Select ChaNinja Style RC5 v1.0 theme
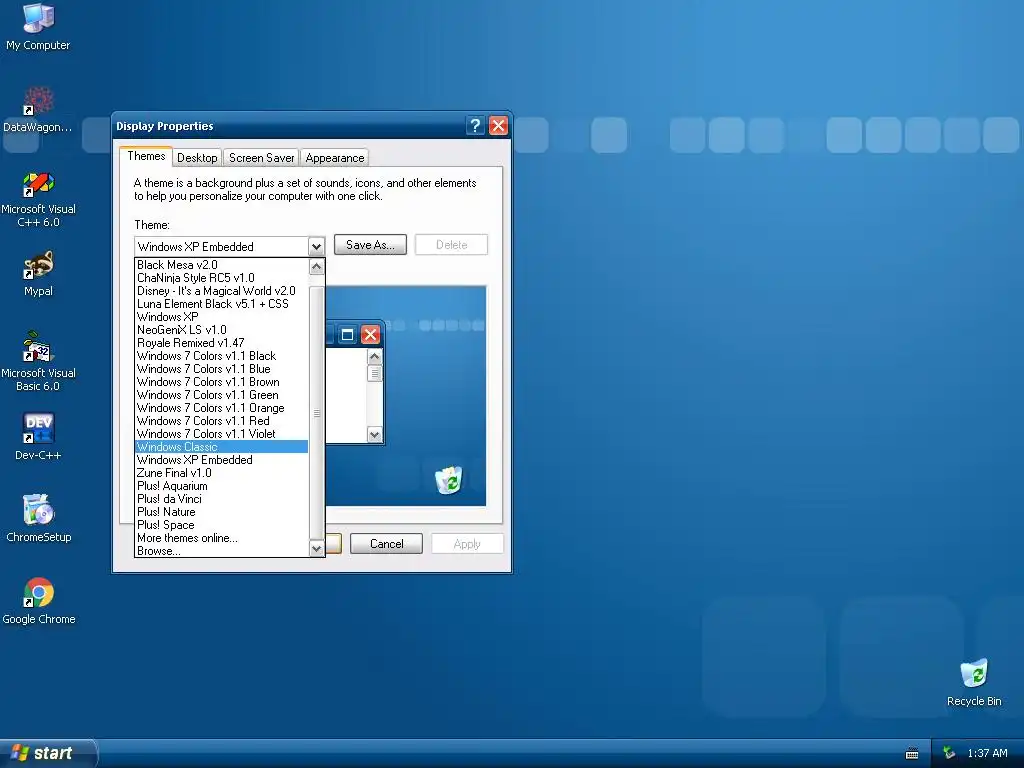The image size is (1024, 768). point(221,278)
